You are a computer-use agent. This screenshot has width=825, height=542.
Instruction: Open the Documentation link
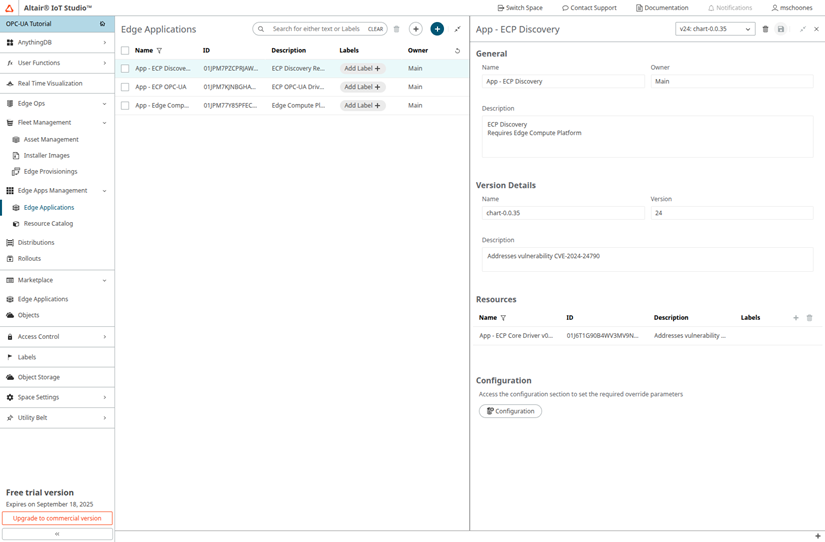662,8
